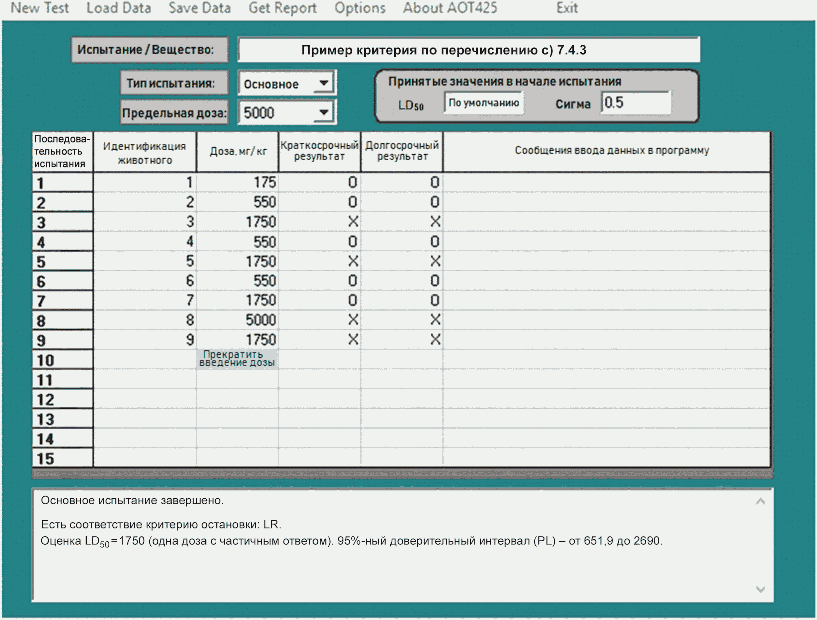Open the Options menu

point(360,8)
